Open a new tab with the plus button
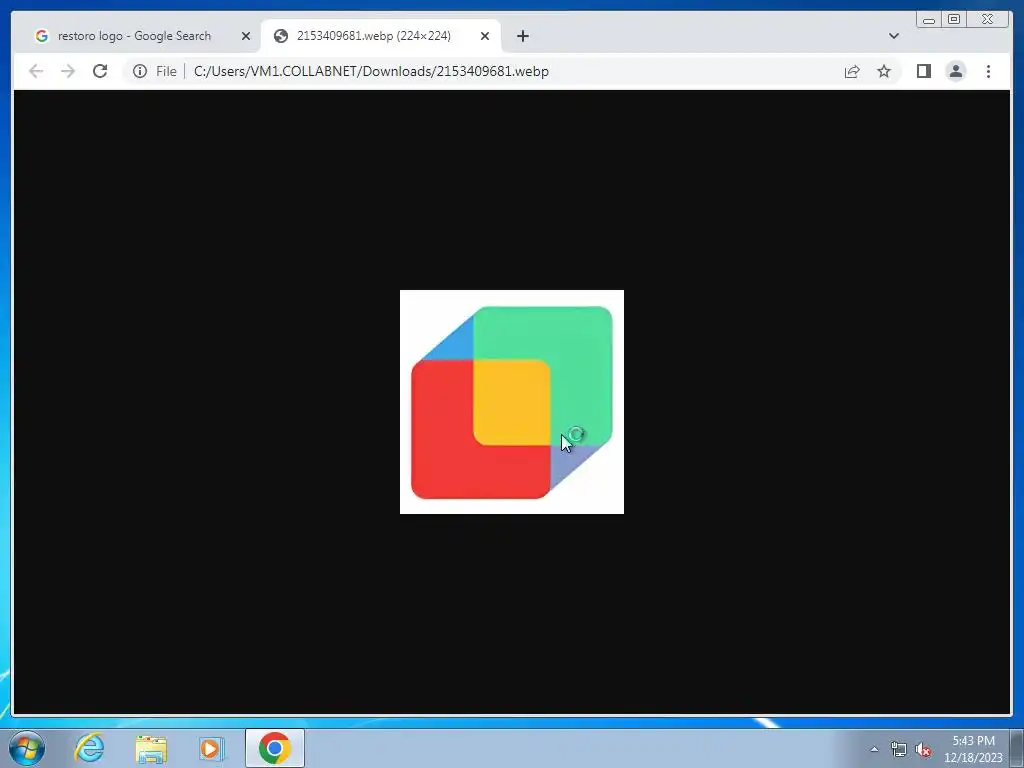Viewport: 1024px width, 768px height. click(522, 36)
